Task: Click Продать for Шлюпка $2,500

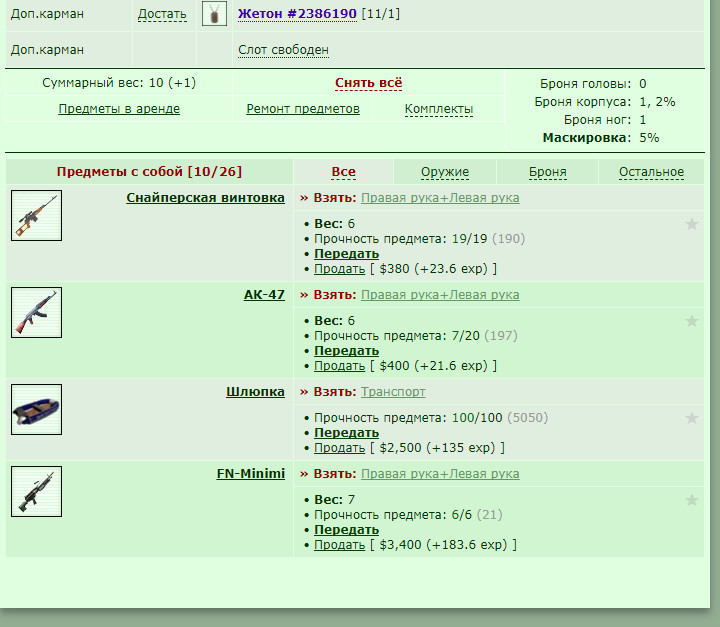Action: tap(339, 447)
